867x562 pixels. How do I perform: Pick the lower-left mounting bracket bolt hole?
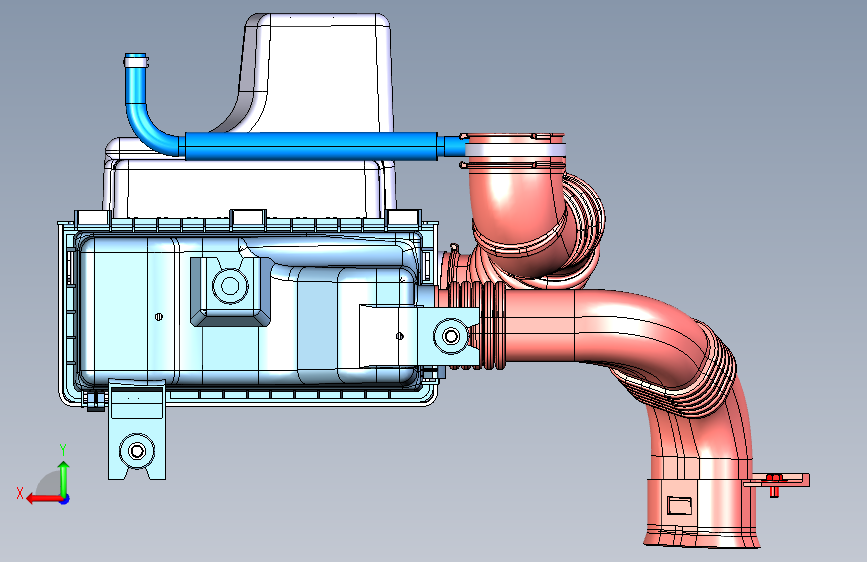point(137,451)
